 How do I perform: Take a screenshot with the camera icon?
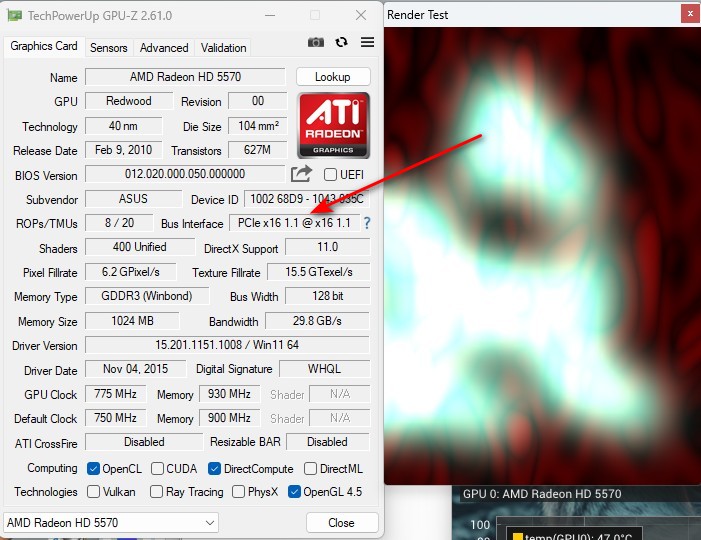pyautogui.click(x=316, y=42)
